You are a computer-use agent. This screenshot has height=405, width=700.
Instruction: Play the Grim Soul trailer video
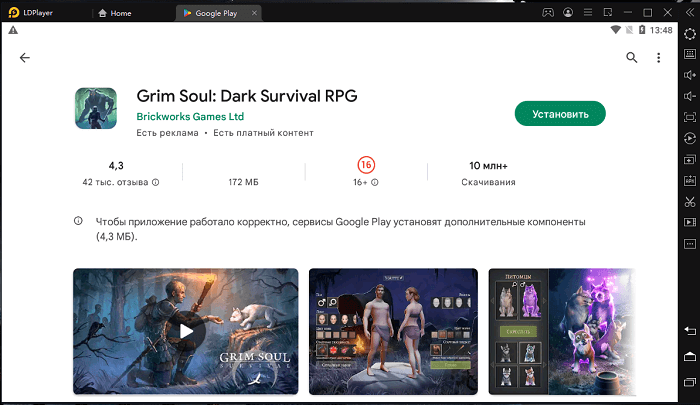pyautogui.click(x=186, y=331)
